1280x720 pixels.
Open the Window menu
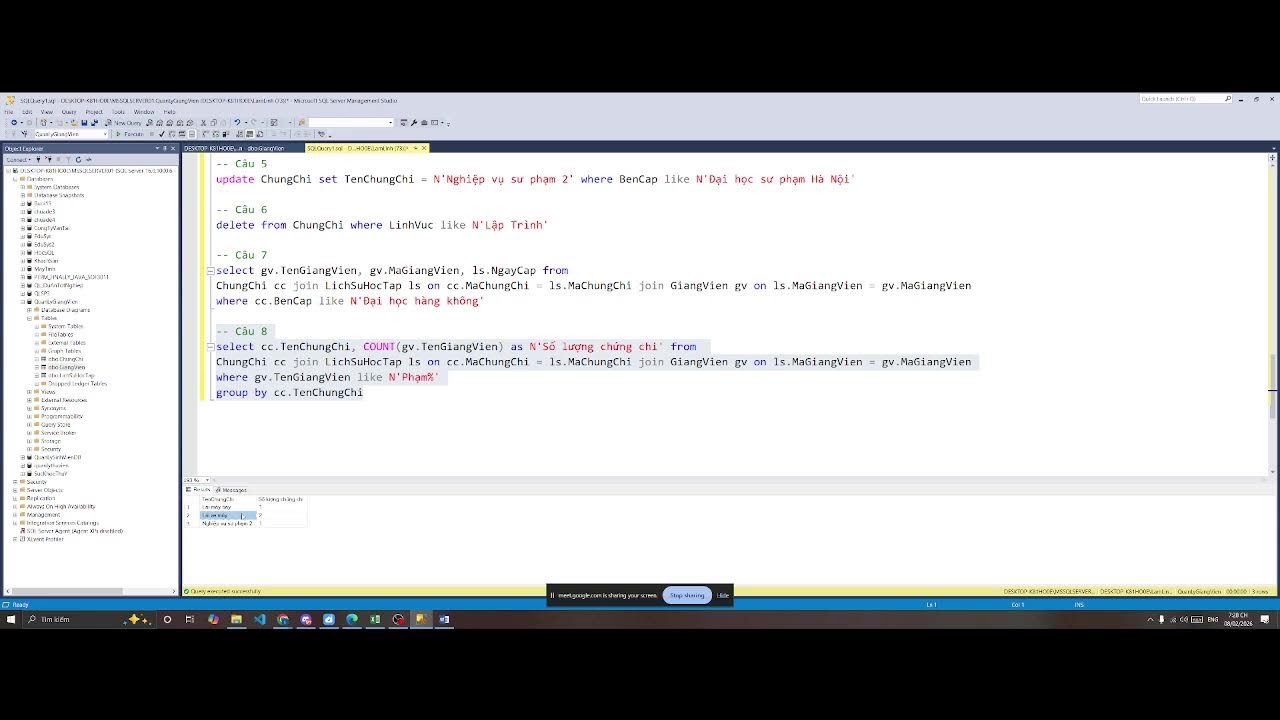[x=144, y=112]
